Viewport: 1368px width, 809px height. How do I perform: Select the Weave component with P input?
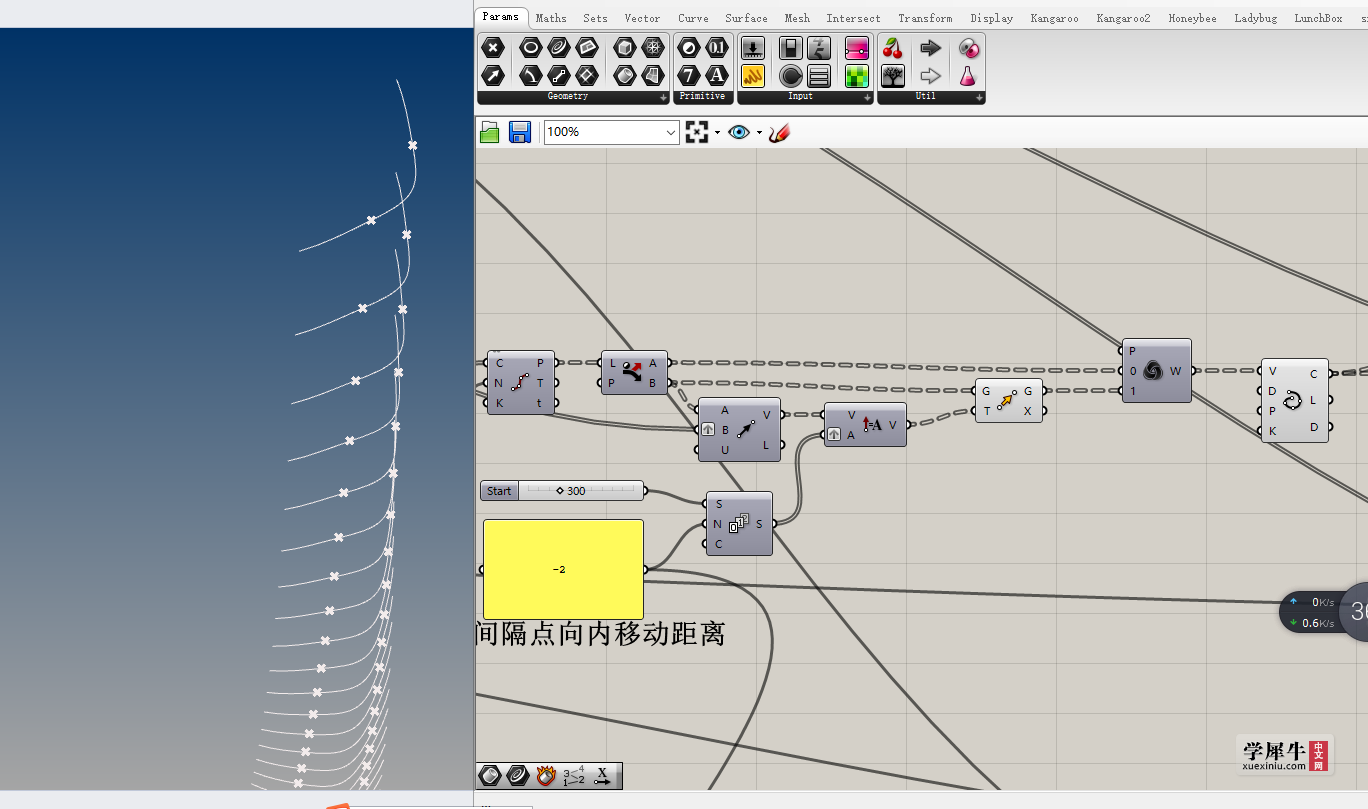1156,370
